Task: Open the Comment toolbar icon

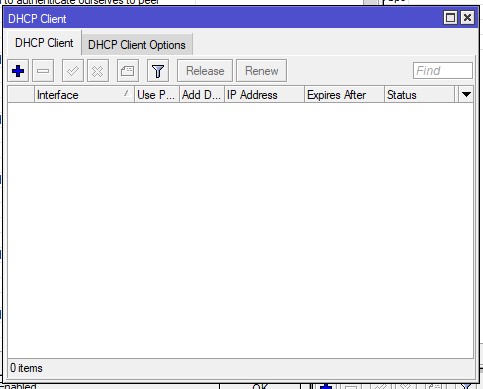Action: (x=128, y=71)
